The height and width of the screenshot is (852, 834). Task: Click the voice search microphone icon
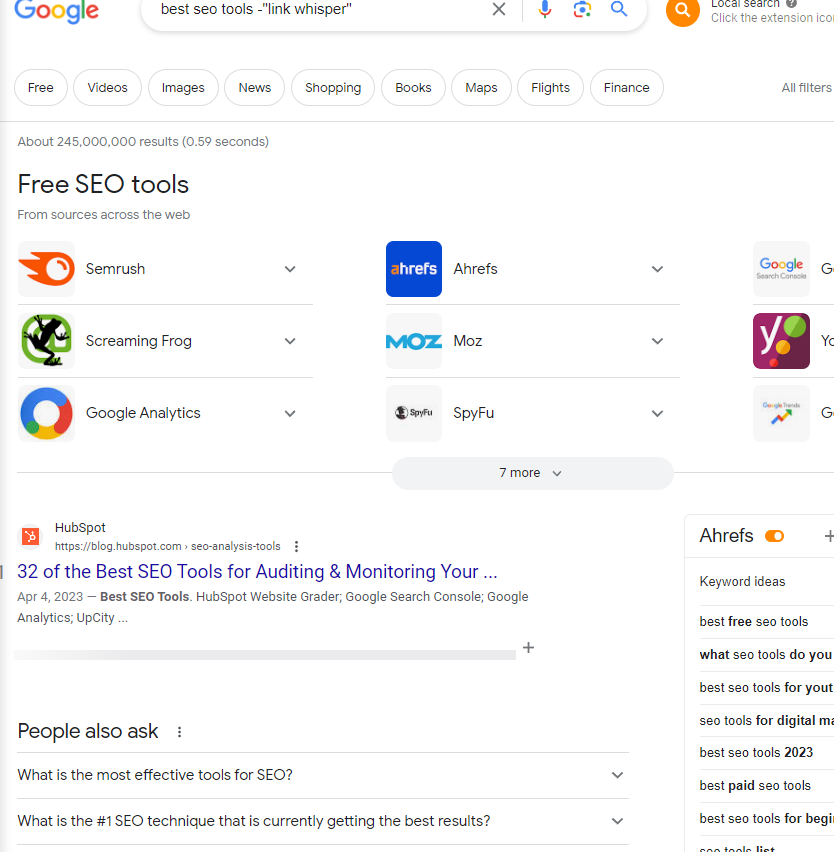pos(545,10)
